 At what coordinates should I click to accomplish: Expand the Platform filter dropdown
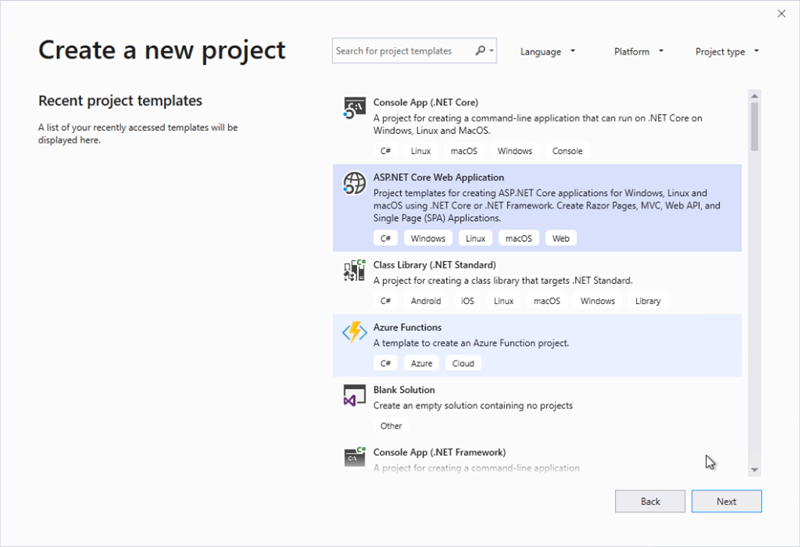point(638,52)
